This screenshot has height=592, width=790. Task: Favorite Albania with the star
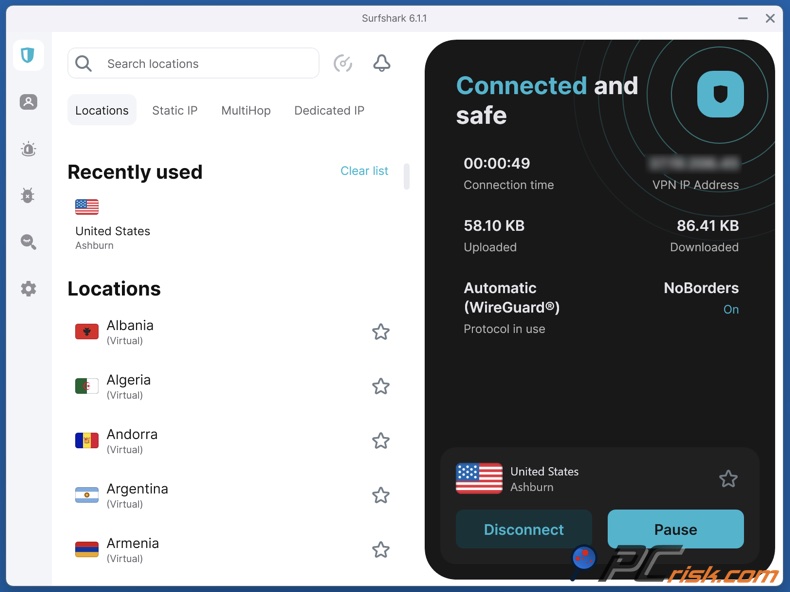pos(381,332)
